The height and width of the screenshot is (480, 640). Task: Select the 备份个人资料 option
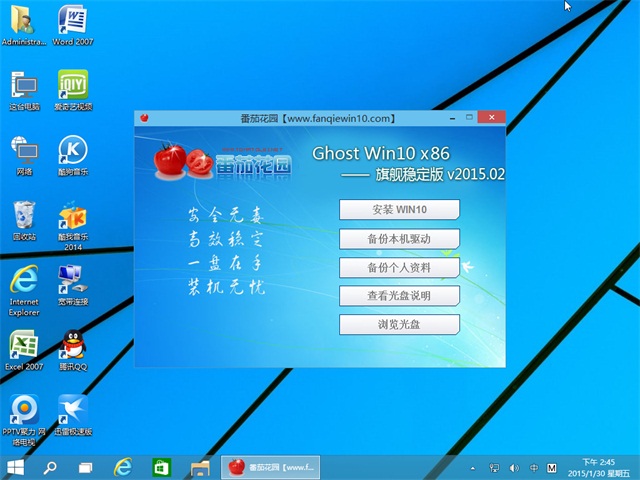(399, 268)
